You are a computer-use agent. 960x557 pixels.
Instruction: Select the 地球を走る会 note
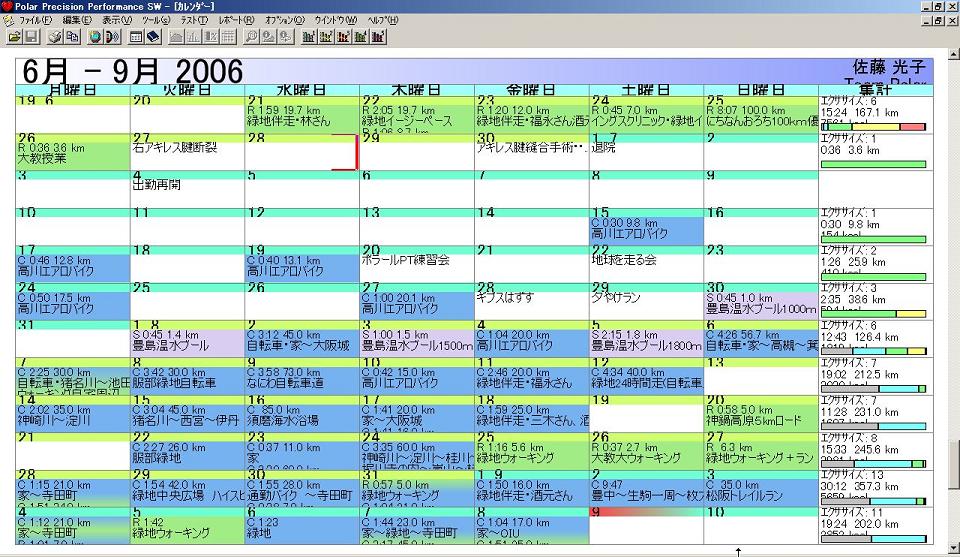pyautogui.click(x=624, y=260)
